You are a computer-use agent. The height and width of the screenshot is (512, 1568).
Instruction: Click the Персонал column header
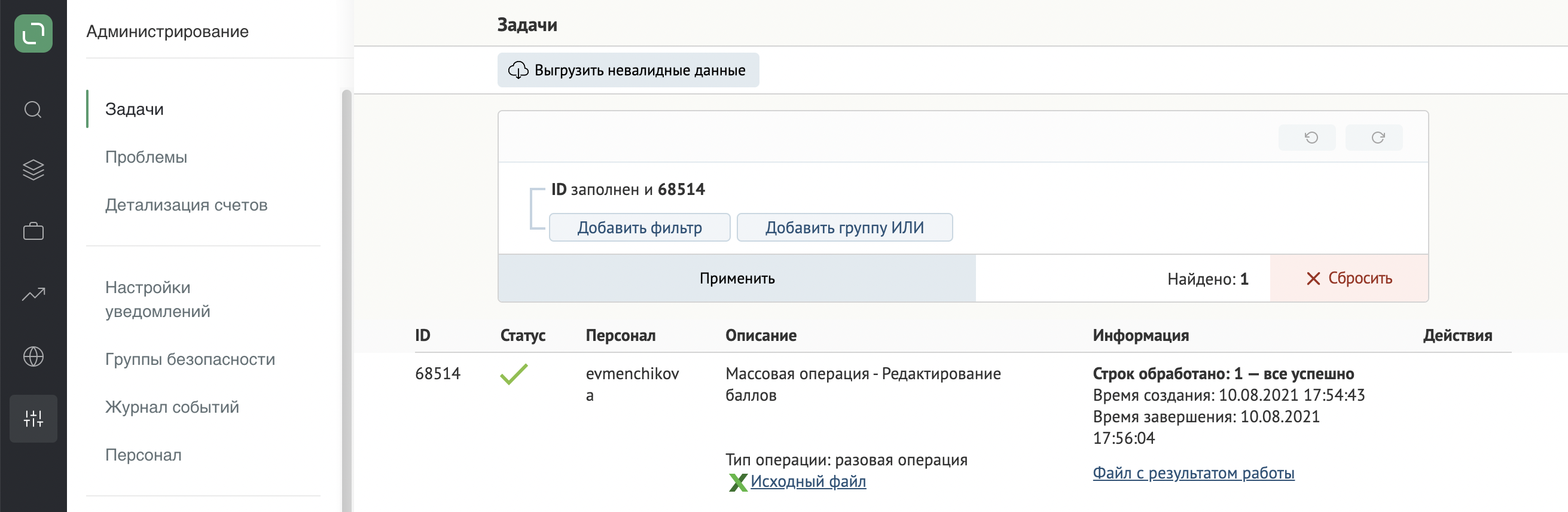tap(620, 336)
